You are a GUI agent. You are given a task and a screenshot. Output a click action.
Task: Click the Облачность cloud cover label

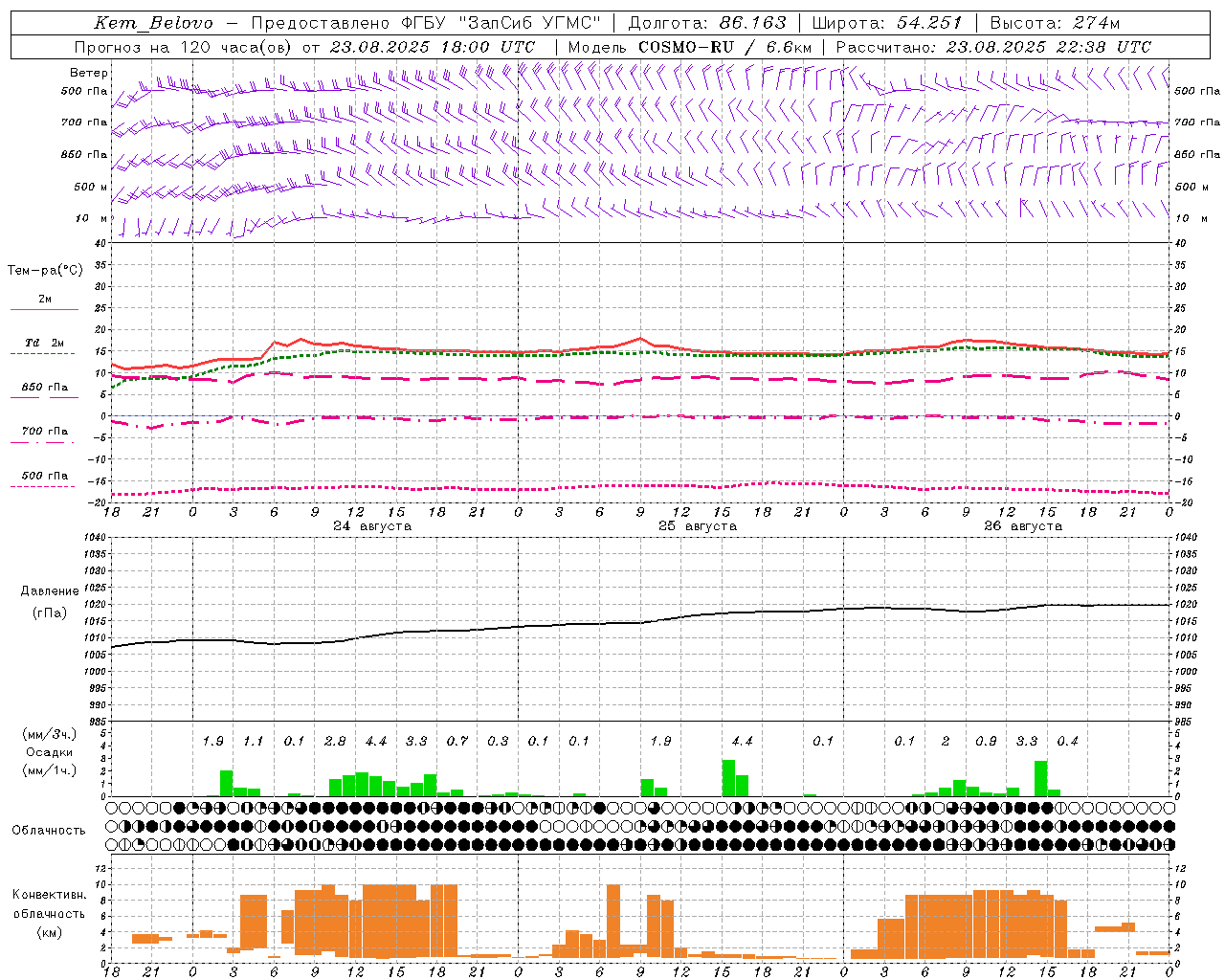(x=49, y=831)
